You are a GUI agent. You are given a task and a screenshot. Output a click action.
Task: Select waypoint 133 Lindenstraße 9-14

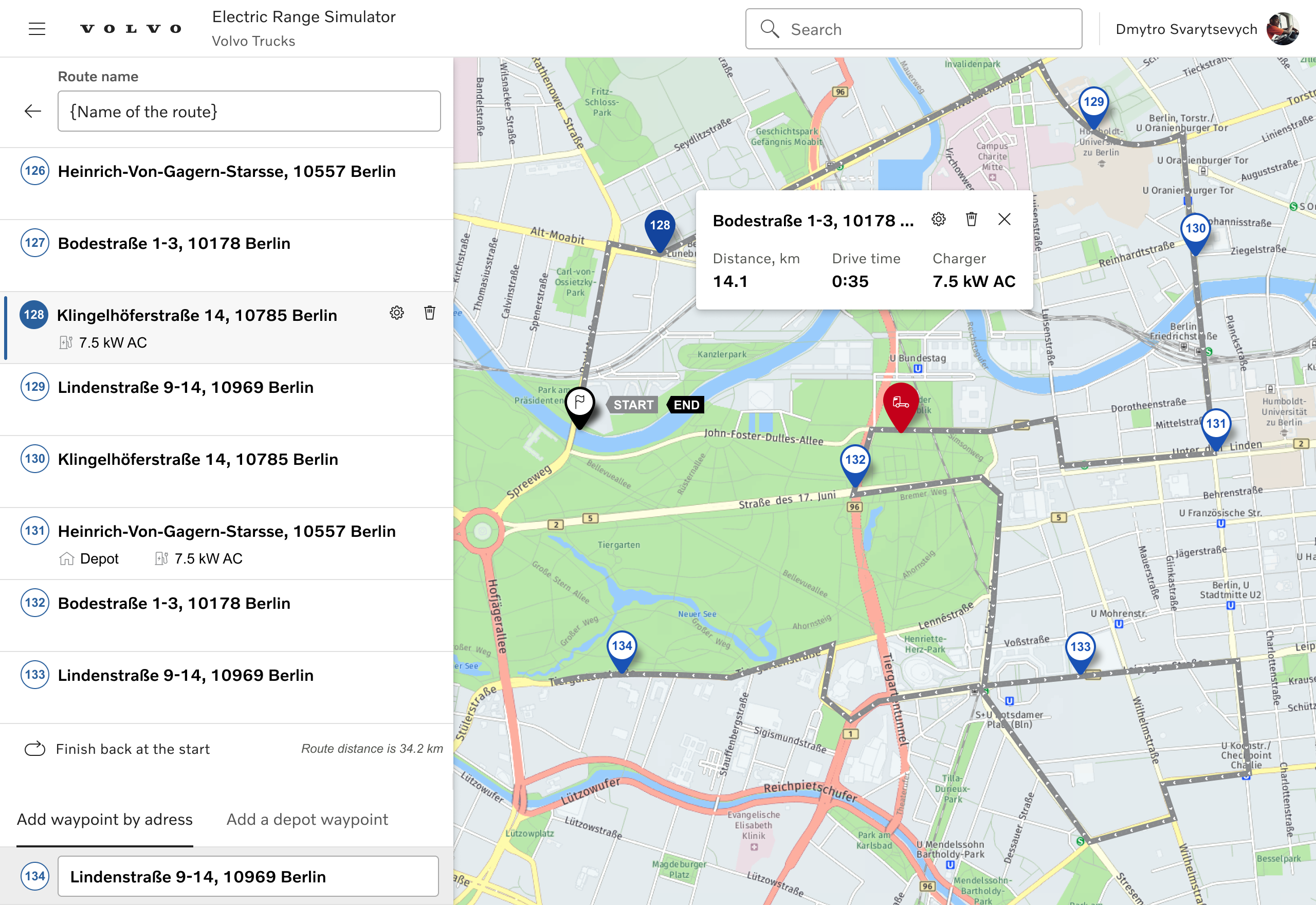pyautogui.click(x=227, y=687)
